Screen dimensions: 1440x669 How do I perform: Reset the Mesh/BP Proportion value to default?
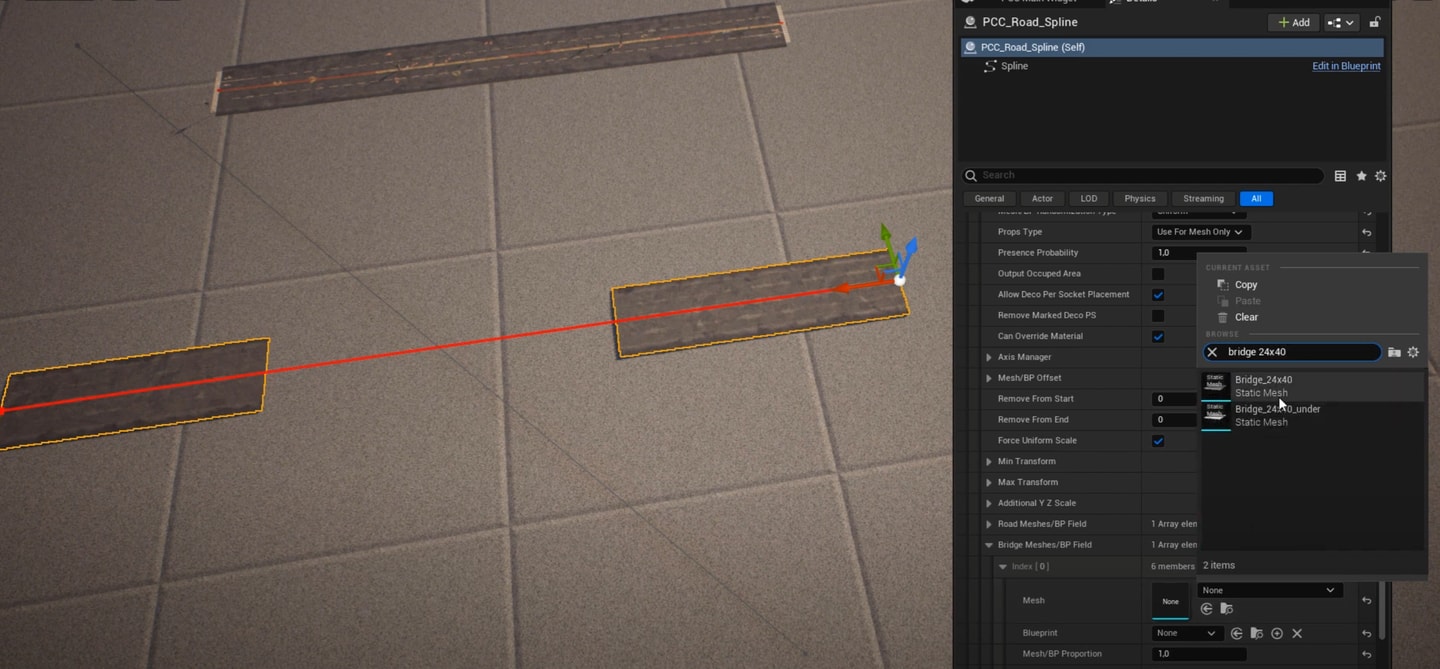coord(1367,654)
